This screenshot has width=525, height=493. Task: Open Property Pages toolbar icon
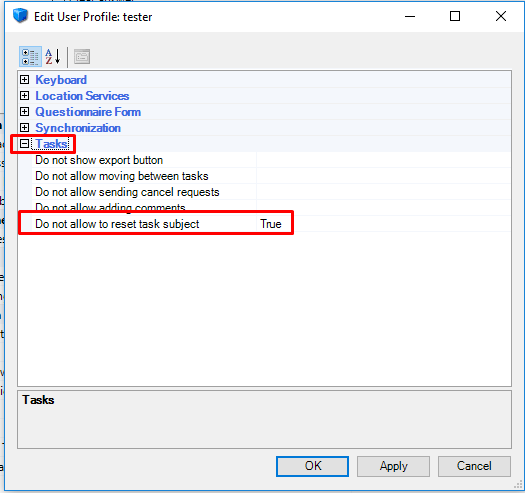click(82, 57)
